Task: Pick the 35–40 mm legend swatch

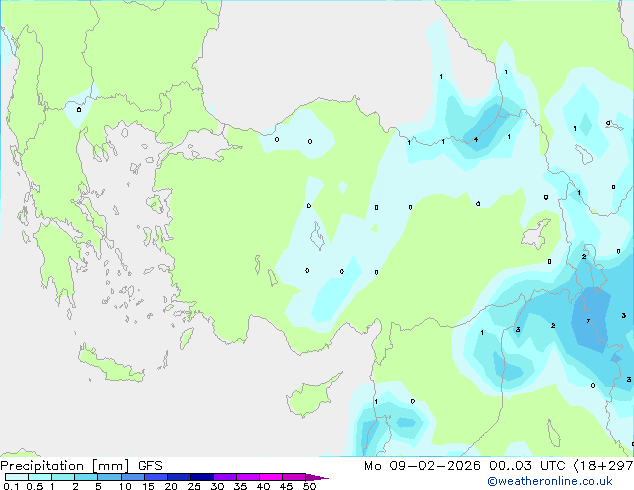Action: 248,477
